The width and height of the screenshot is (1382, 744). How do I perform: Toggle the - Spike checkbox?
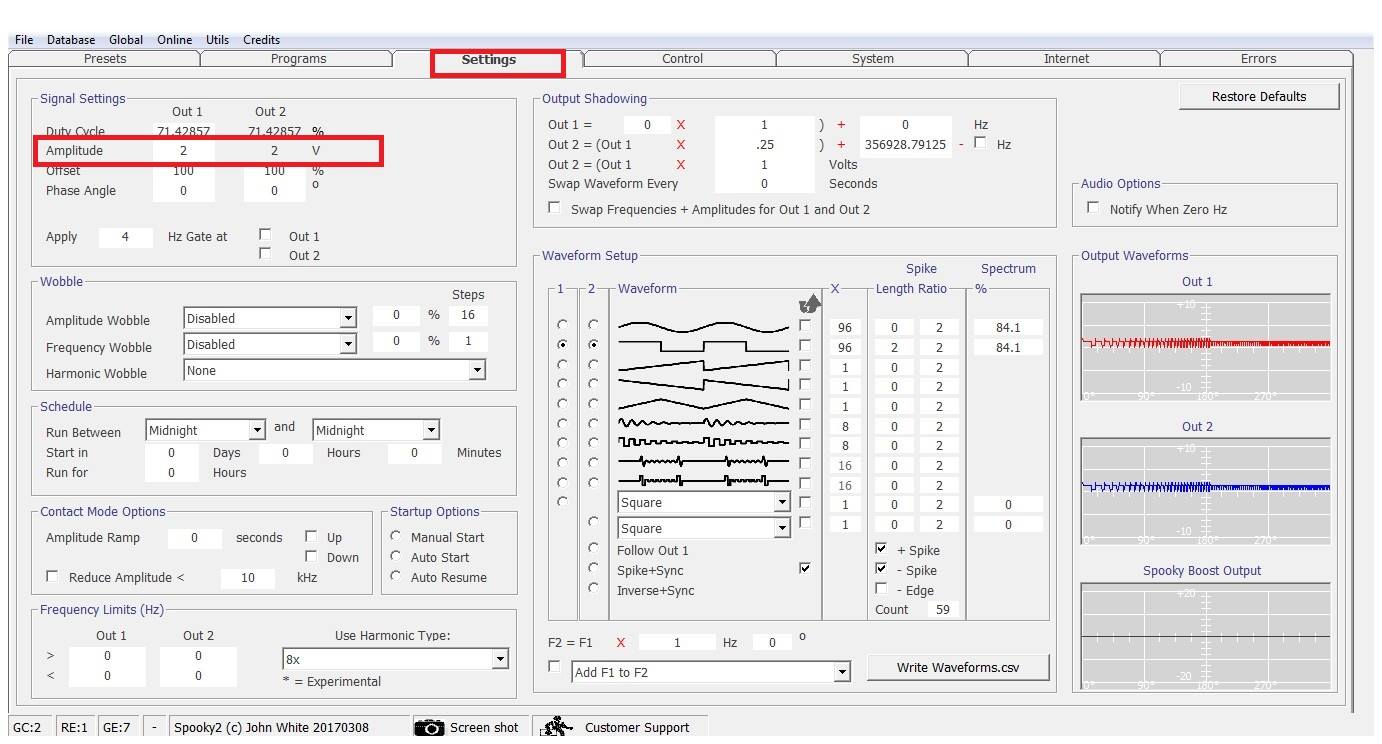[x=881, y=569]
